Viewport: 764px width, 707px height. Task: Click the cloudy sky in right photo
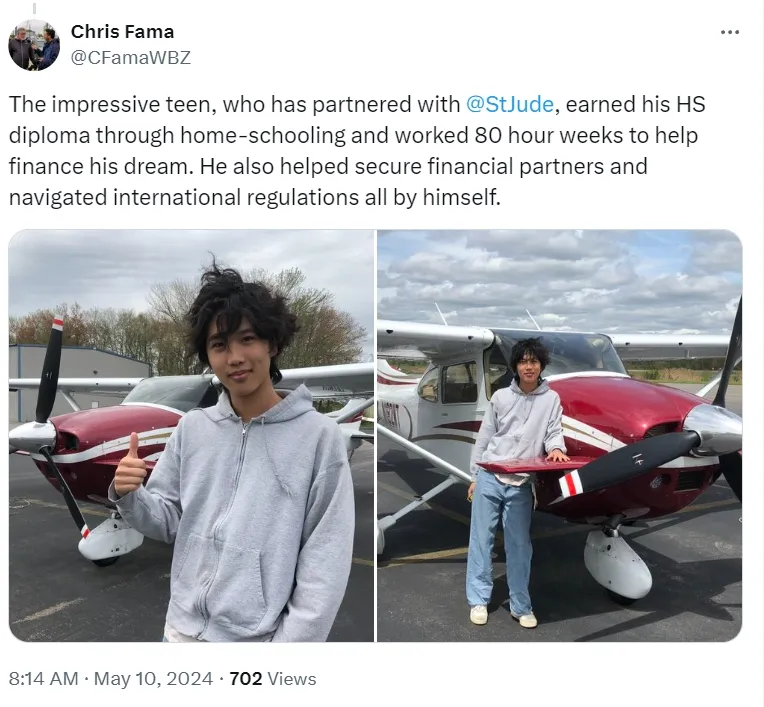coord(559,278)
